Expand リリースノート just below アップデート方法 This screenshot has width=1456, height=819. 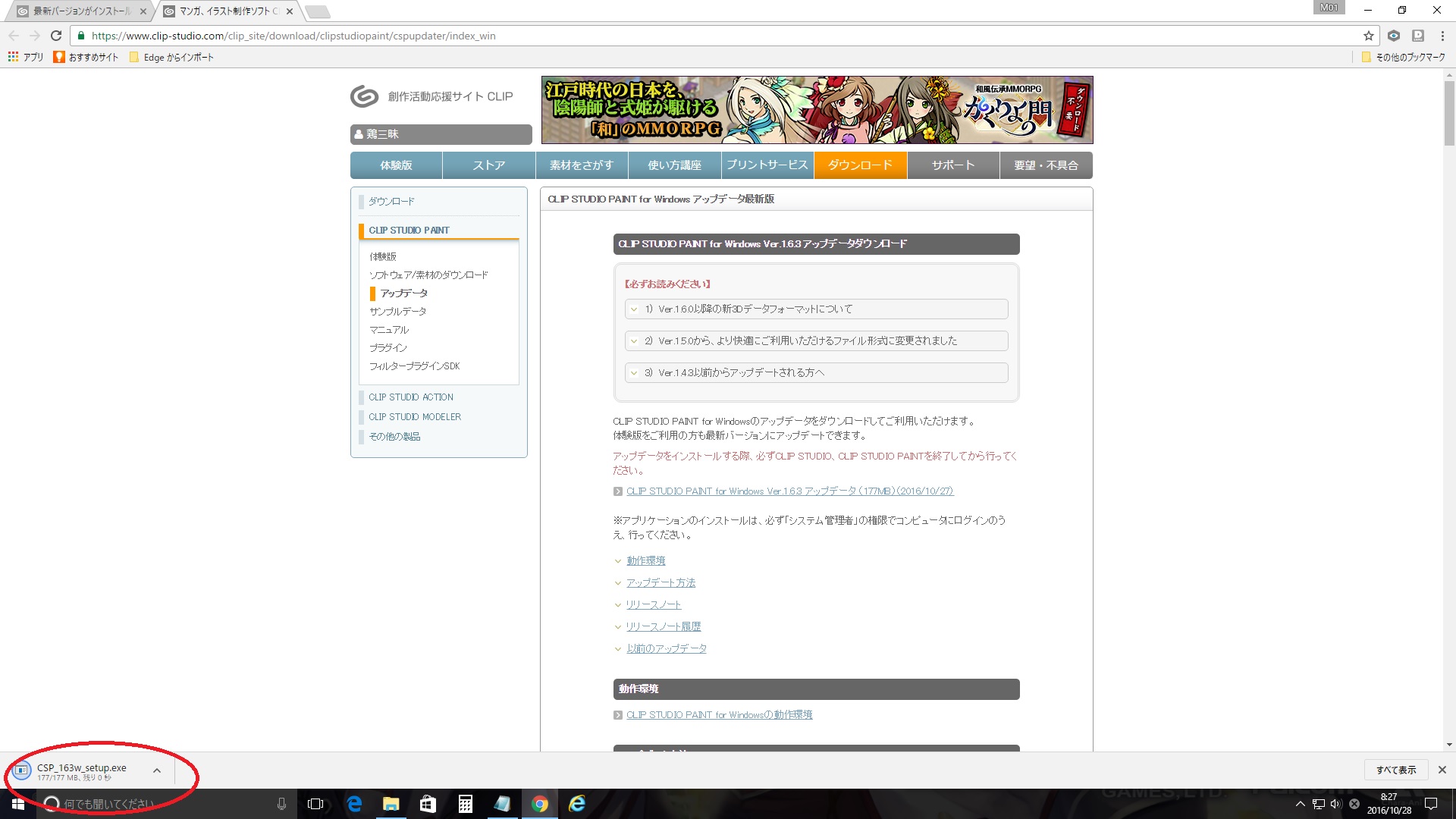[654, 605]
